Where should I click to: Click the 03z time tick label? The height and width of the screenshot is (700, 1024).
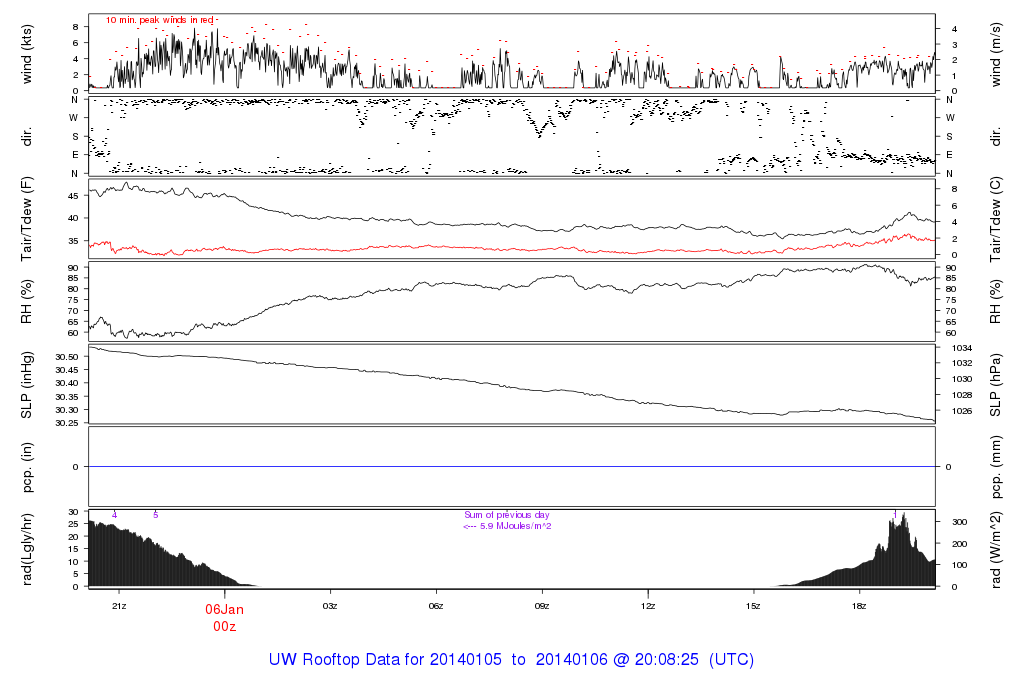pos(330,606)
